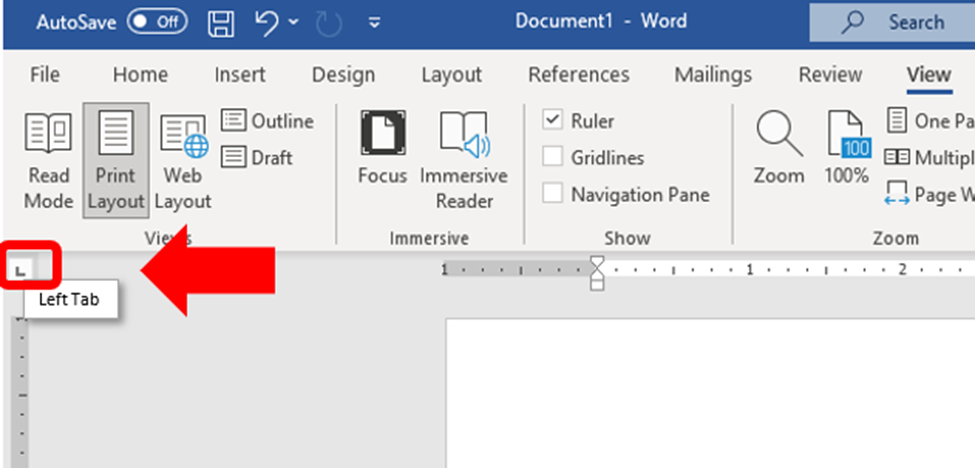The image size is (975, 468).
Task: Open the Undo history dropdown arrow
Action: tap(293, 23)
